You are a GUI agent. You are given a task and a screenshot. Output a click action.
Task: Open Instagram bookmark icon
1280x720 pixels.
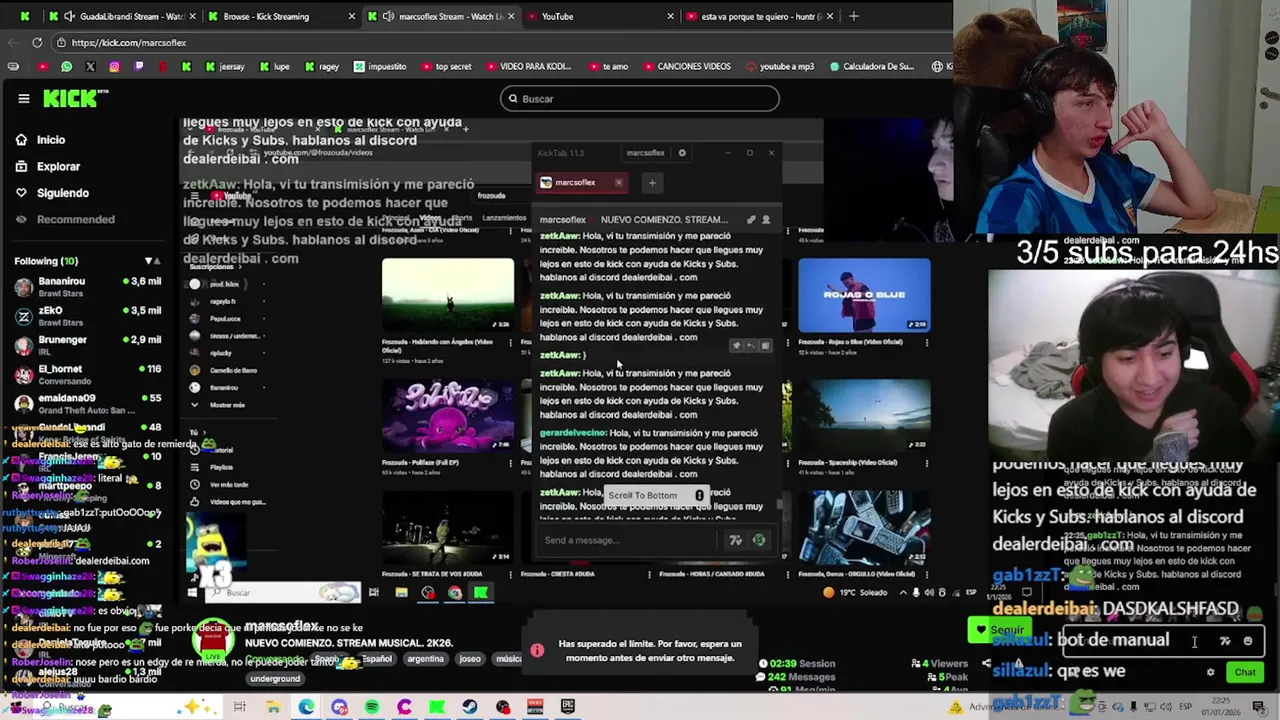[x=114, y=66]
